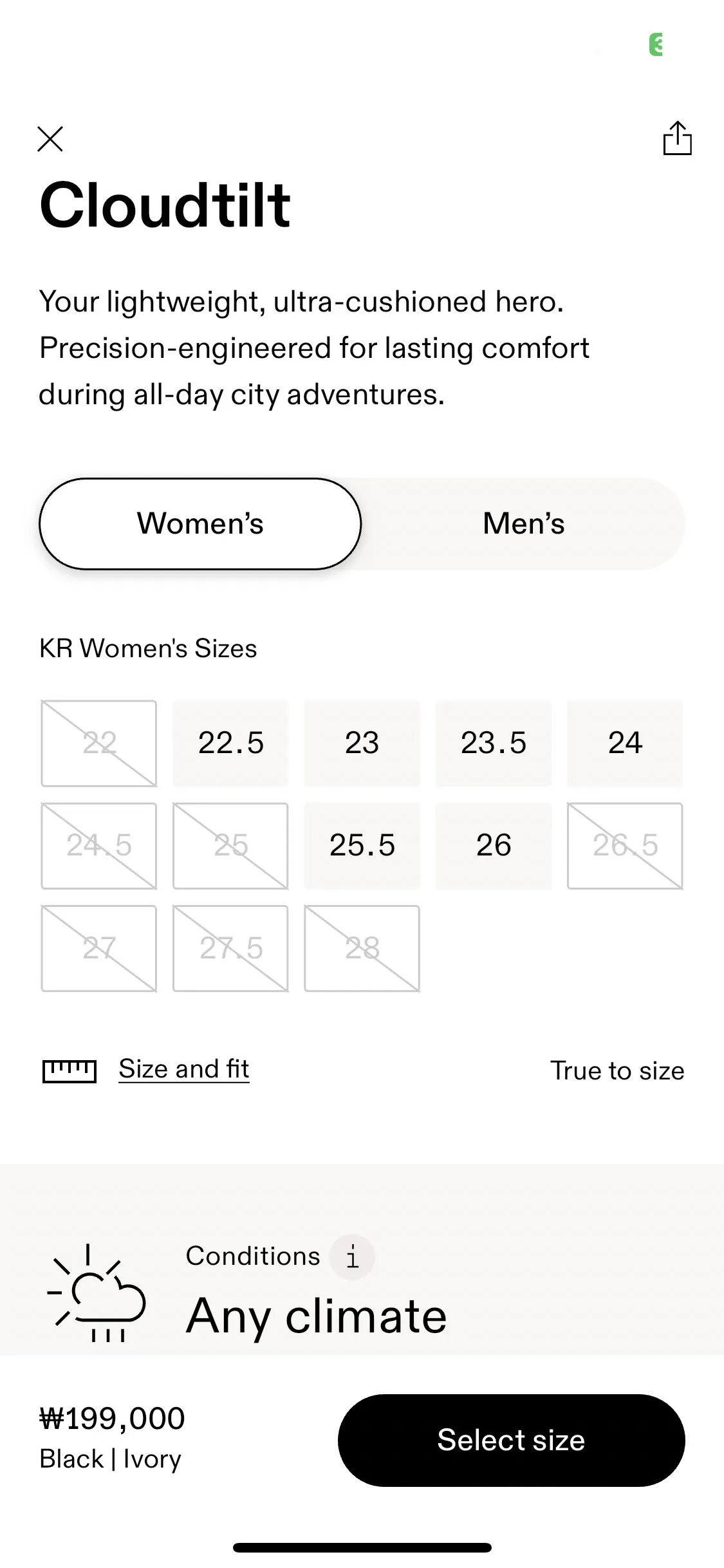Tap the share icon
The image size is (724, 1568).
[677, 138]
